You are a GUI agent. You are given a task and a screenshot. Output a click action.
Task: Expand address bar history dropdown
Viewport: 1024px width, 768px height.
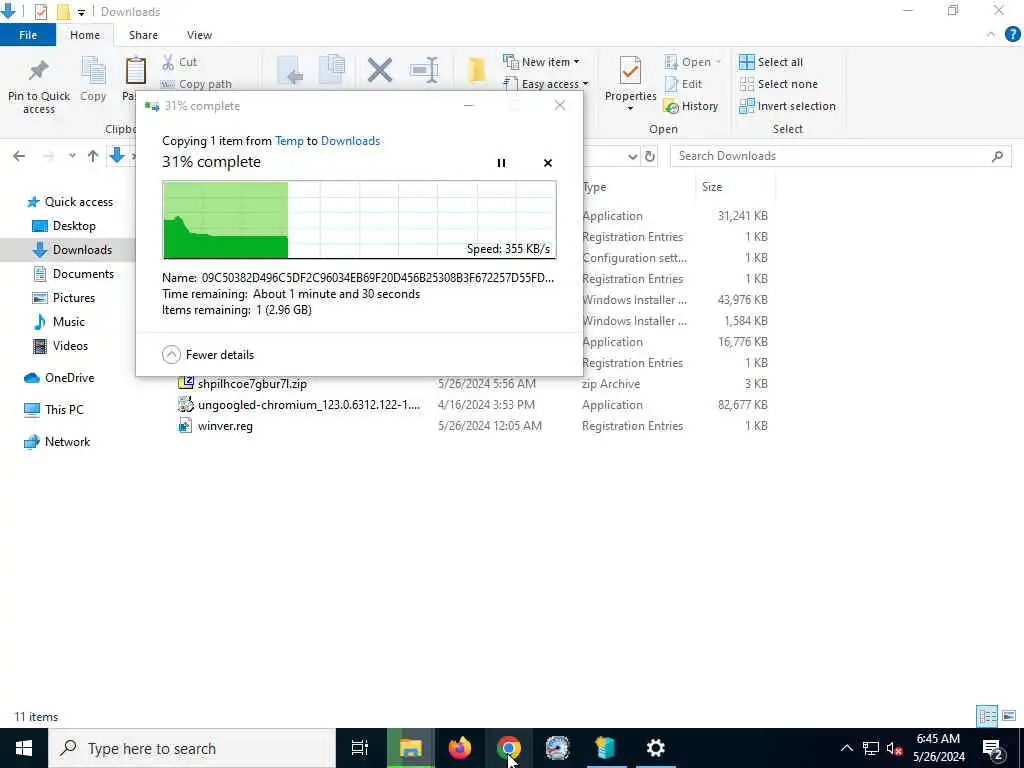632,156
